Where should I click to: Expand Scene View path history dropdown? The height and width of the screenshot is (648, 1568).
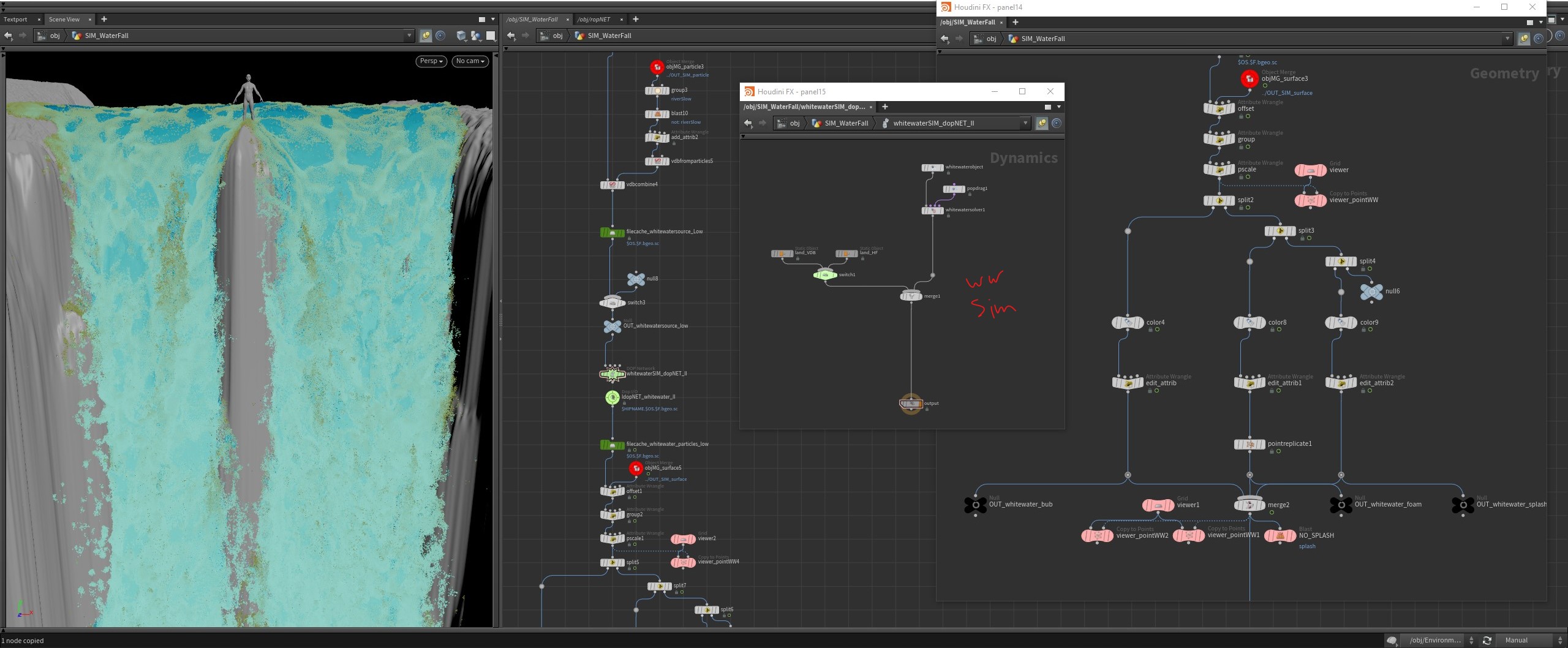(x=409, y=36)
